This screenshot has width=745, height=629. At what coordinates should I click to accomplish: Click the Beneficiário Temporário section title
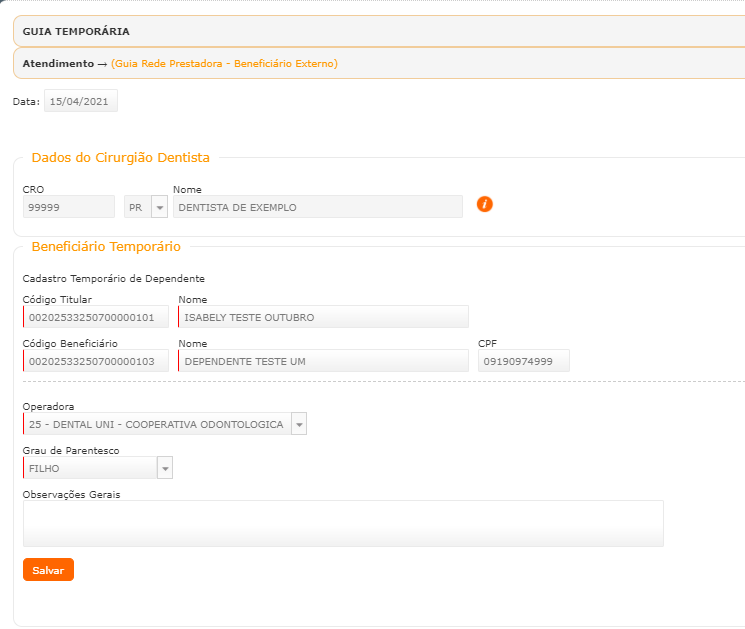click(x=106, y=246)
